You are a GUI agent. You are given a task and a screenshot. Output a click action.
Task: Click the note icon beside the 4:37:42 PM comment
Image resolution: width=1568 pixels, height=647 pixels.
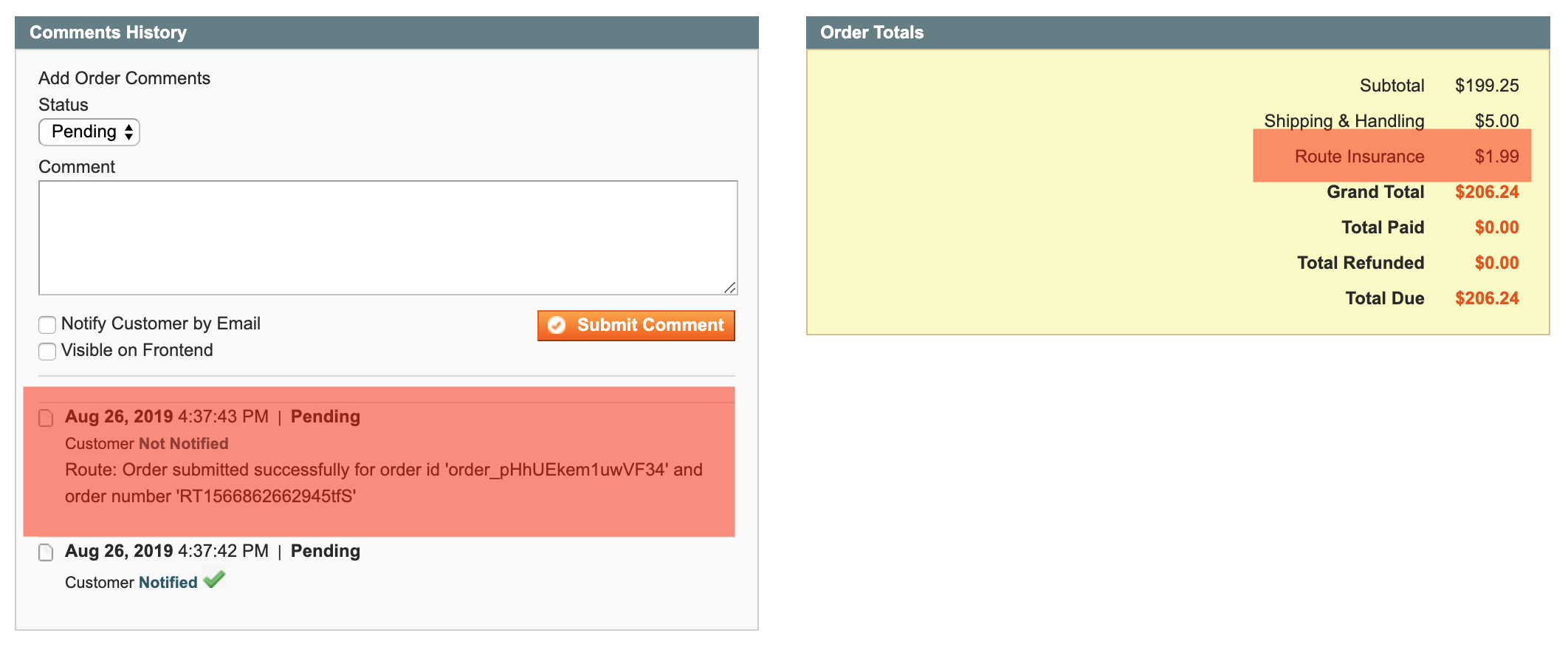tap(46, 552)
